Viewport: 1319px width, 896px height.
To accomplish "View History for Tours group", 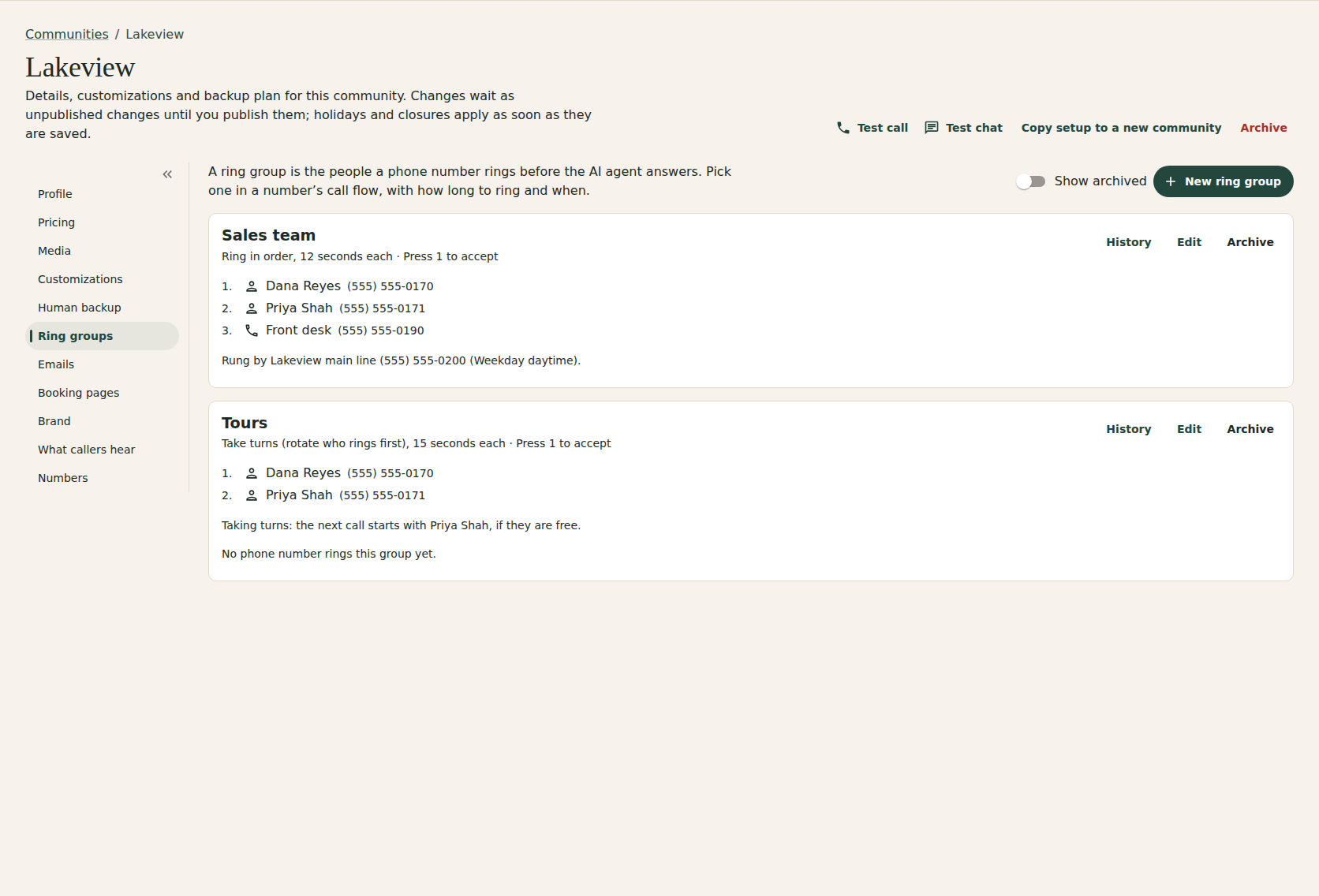I will [x=1128, y=429].
